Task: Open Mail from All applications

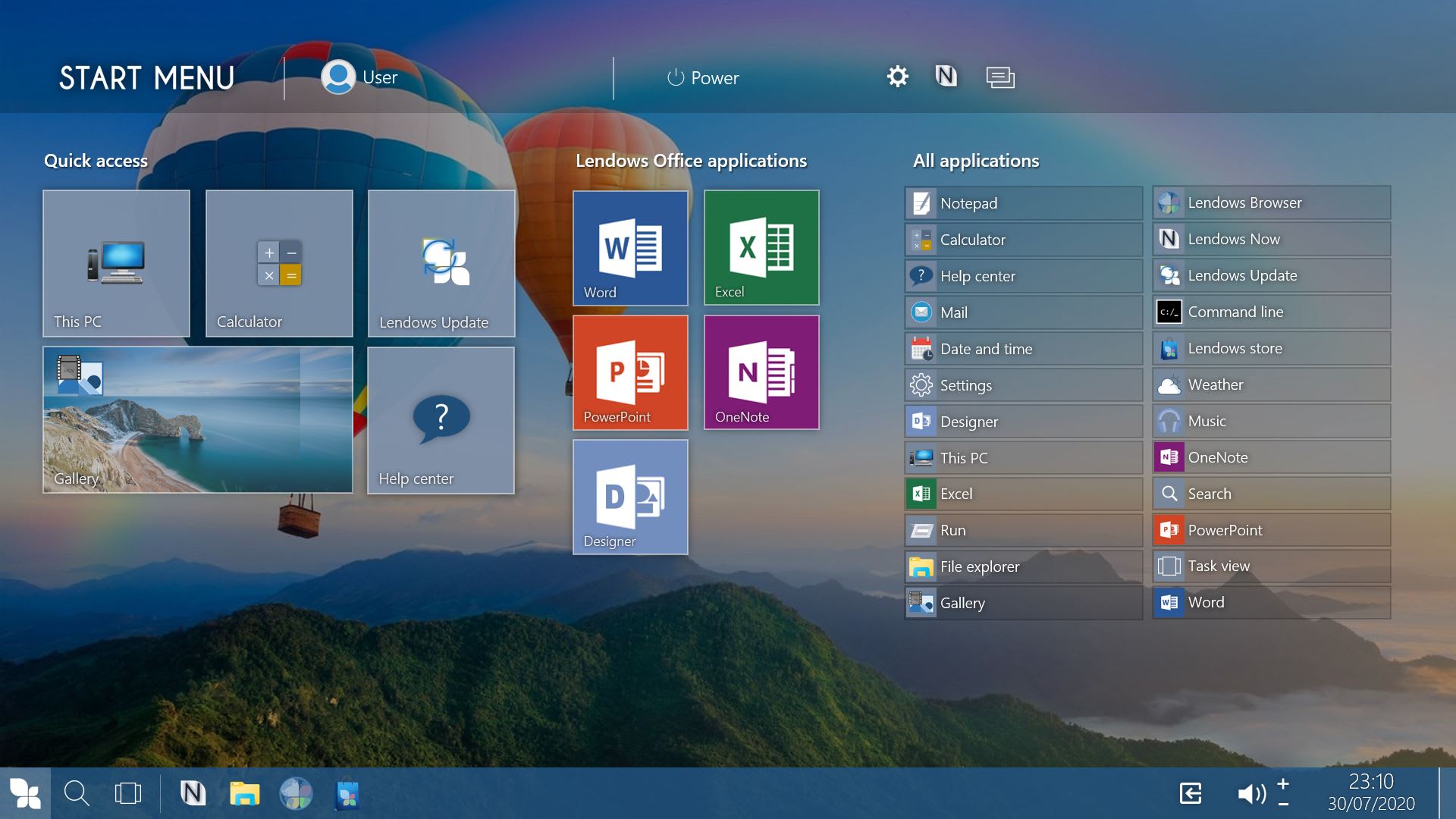Action: (x=1024, y=312)
